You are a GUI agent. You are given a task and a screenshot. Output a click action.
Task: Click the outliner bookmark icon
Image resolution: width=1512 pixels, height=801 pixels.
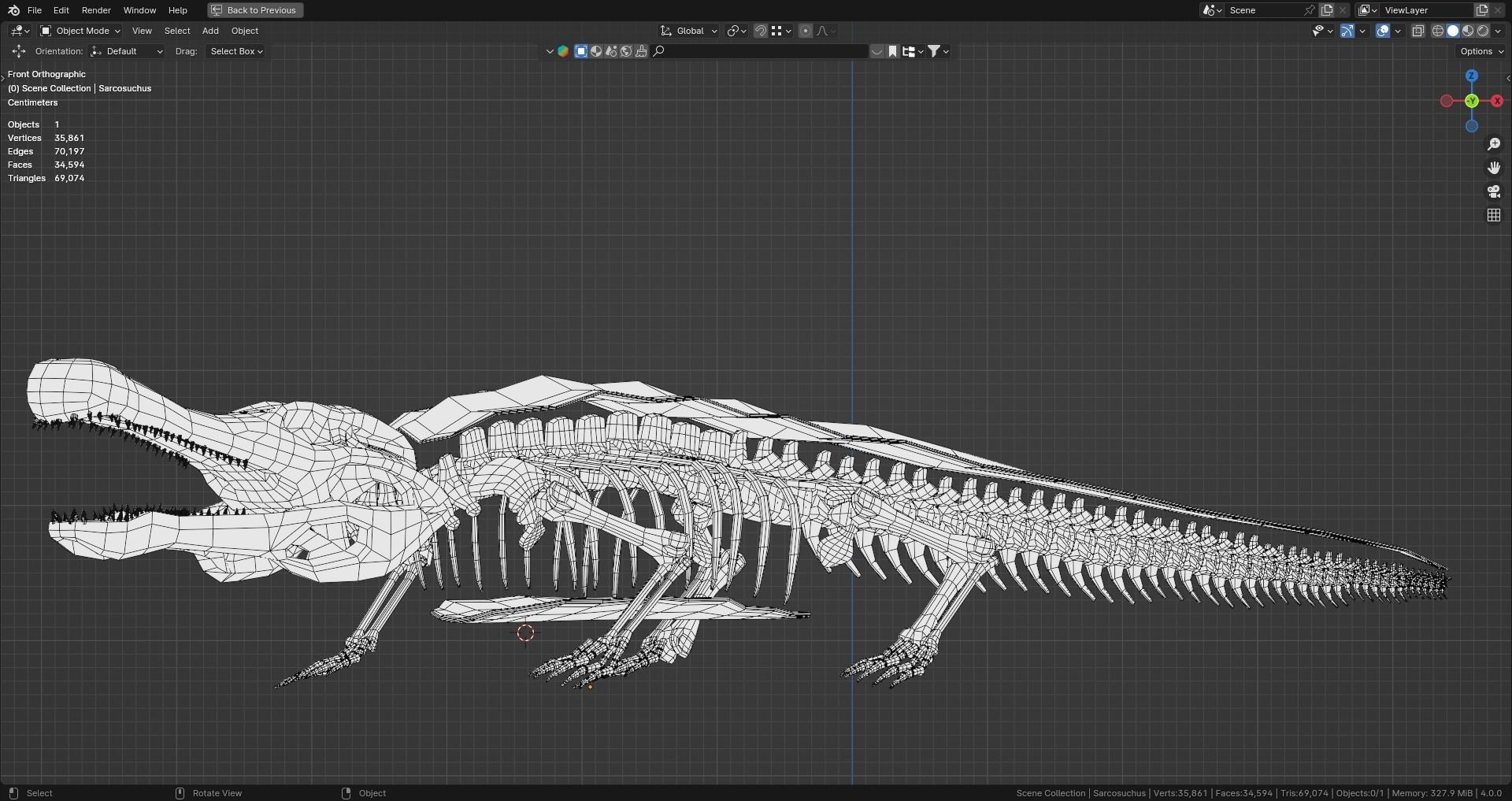(892, 51)
